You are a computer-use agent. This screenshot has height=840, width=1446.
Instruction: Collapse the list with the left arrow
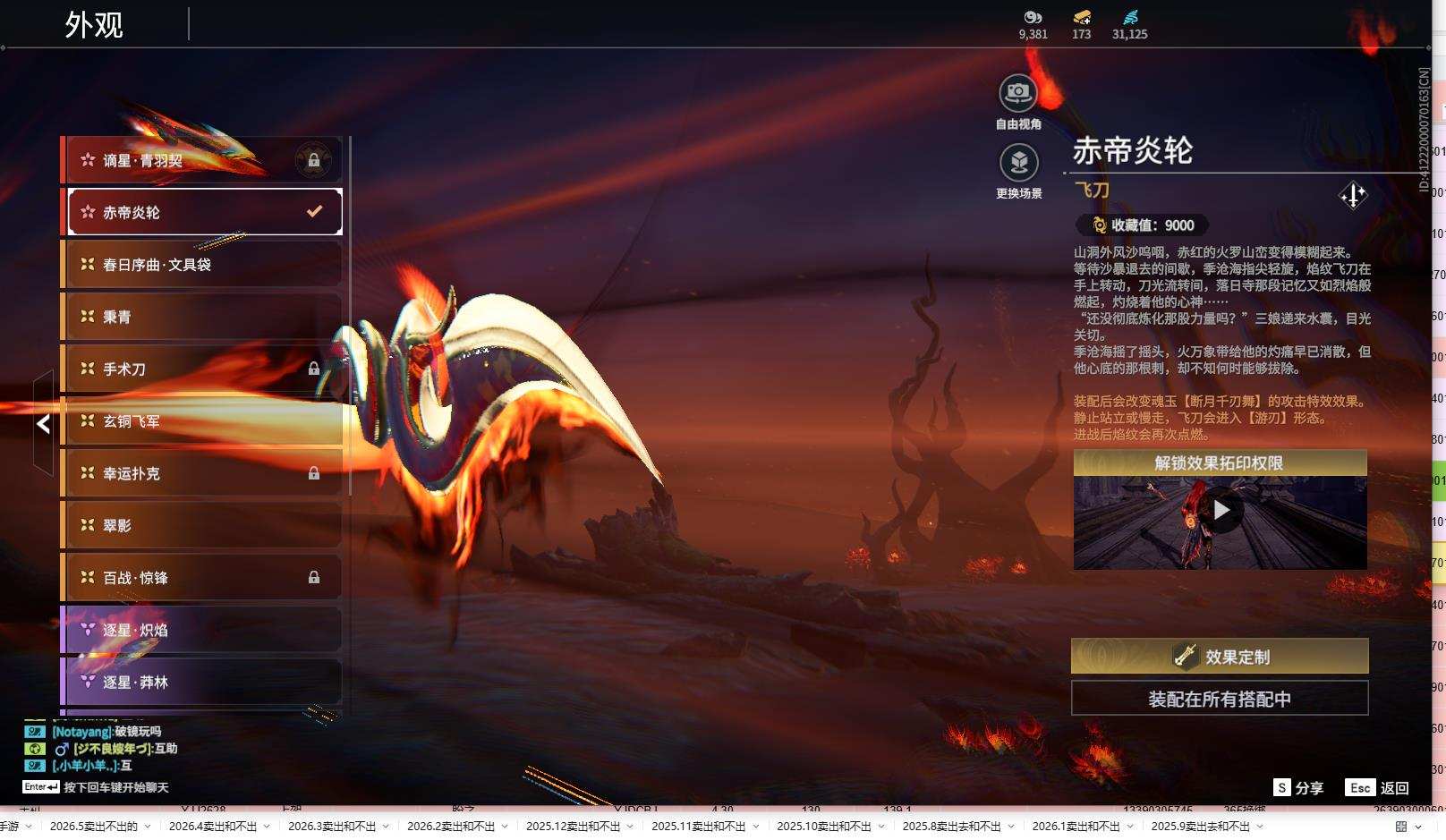[x=43, y=424]
